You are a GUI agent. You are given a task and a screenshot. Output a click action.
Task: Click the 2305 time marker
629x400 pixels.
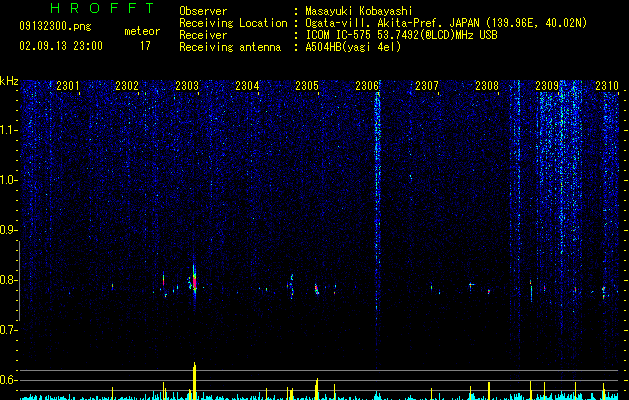[307, 86]
